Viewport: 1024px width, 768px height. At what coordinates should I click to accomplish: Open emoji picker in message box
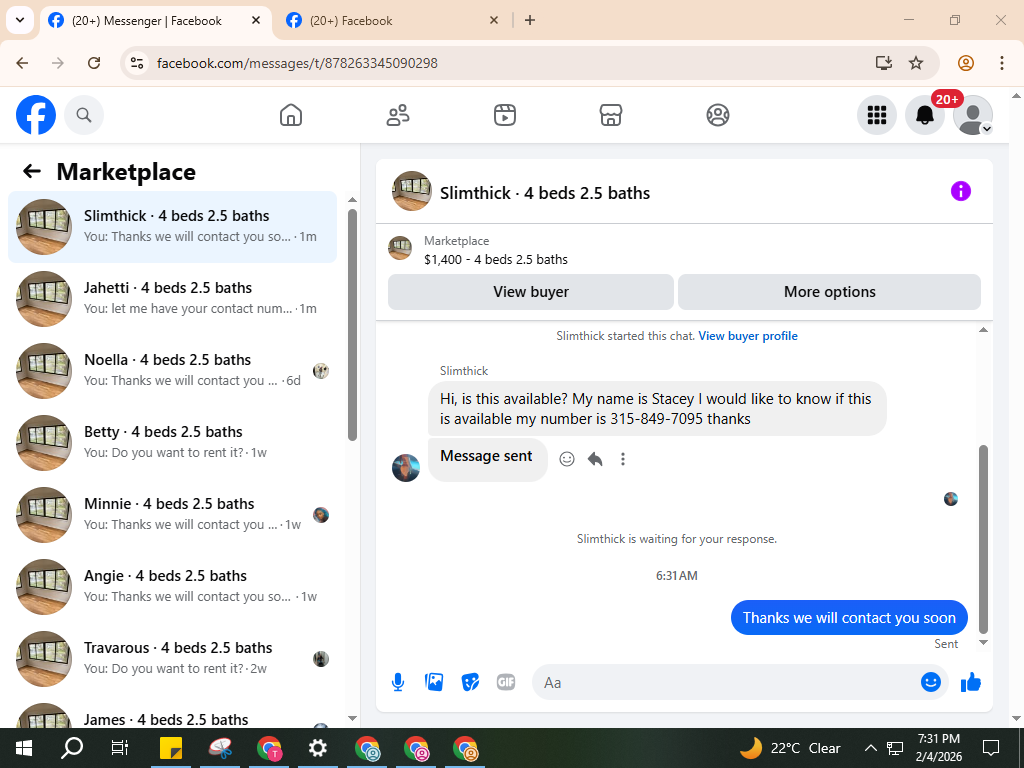[x=931, y=682]
